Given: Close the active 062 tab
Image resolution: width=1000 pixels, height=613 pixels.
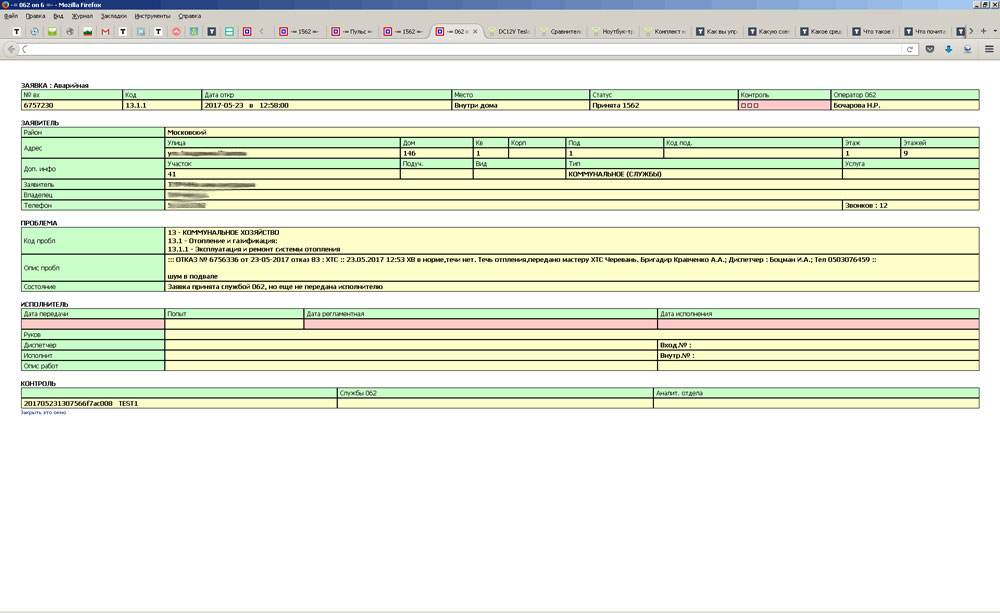Looking at the screenshot, I should point(474,32).
